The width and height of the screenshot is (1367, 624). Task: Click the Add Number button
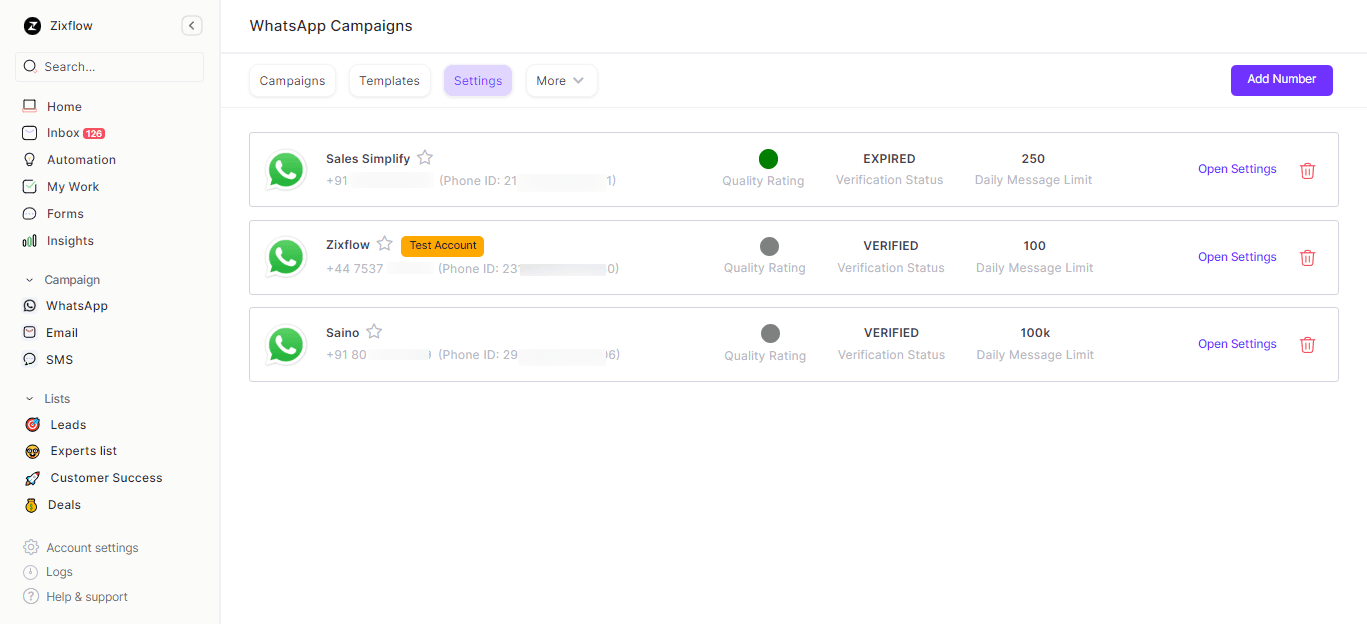1281,80
